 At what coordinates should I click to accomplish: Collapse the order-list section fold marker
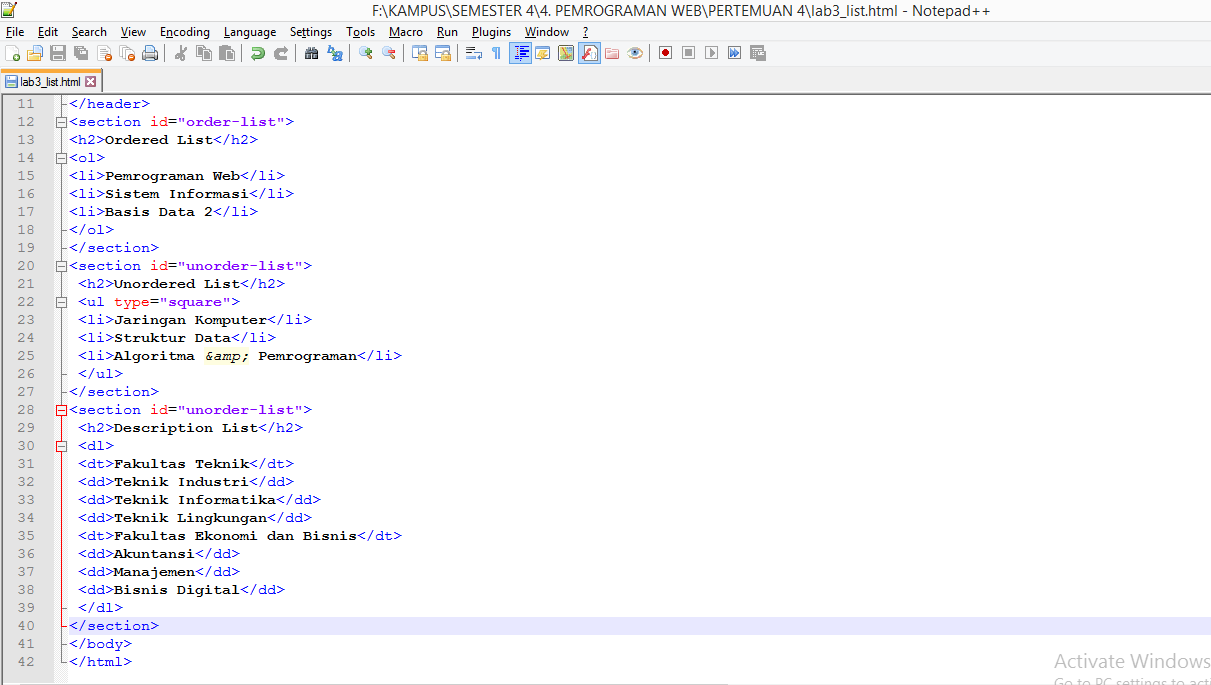(x=61, y=121)
